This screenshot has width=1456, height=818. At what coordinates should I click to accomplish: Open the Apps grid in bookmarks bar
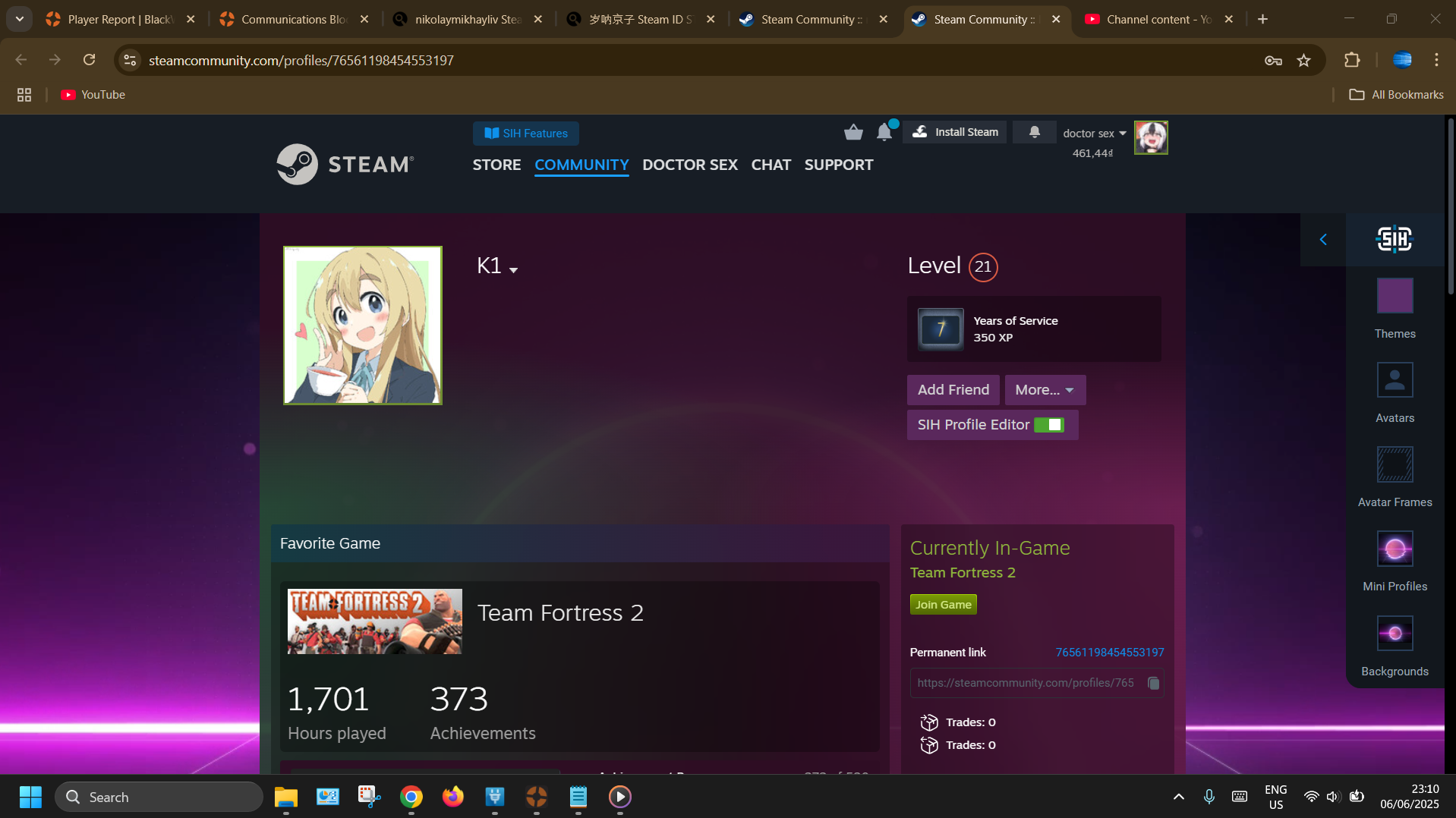tap(24, 95)
